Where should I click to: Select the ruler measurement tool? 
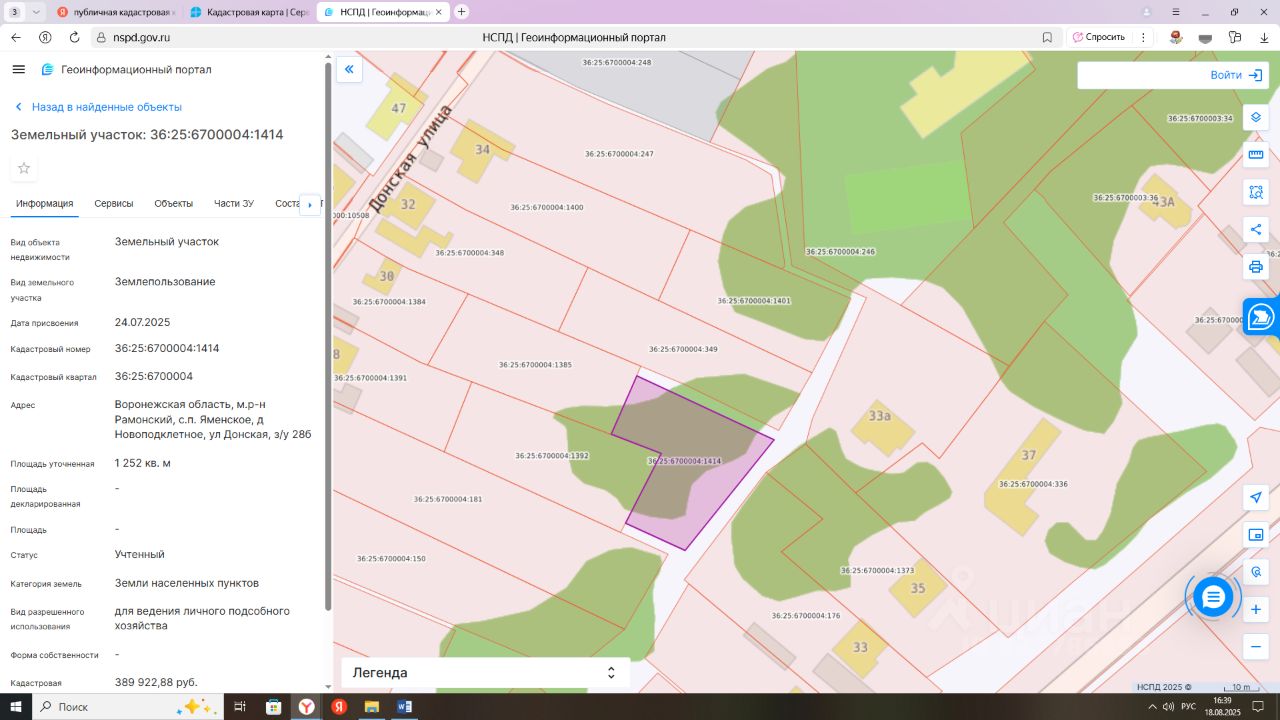[x=1256, y=155]
